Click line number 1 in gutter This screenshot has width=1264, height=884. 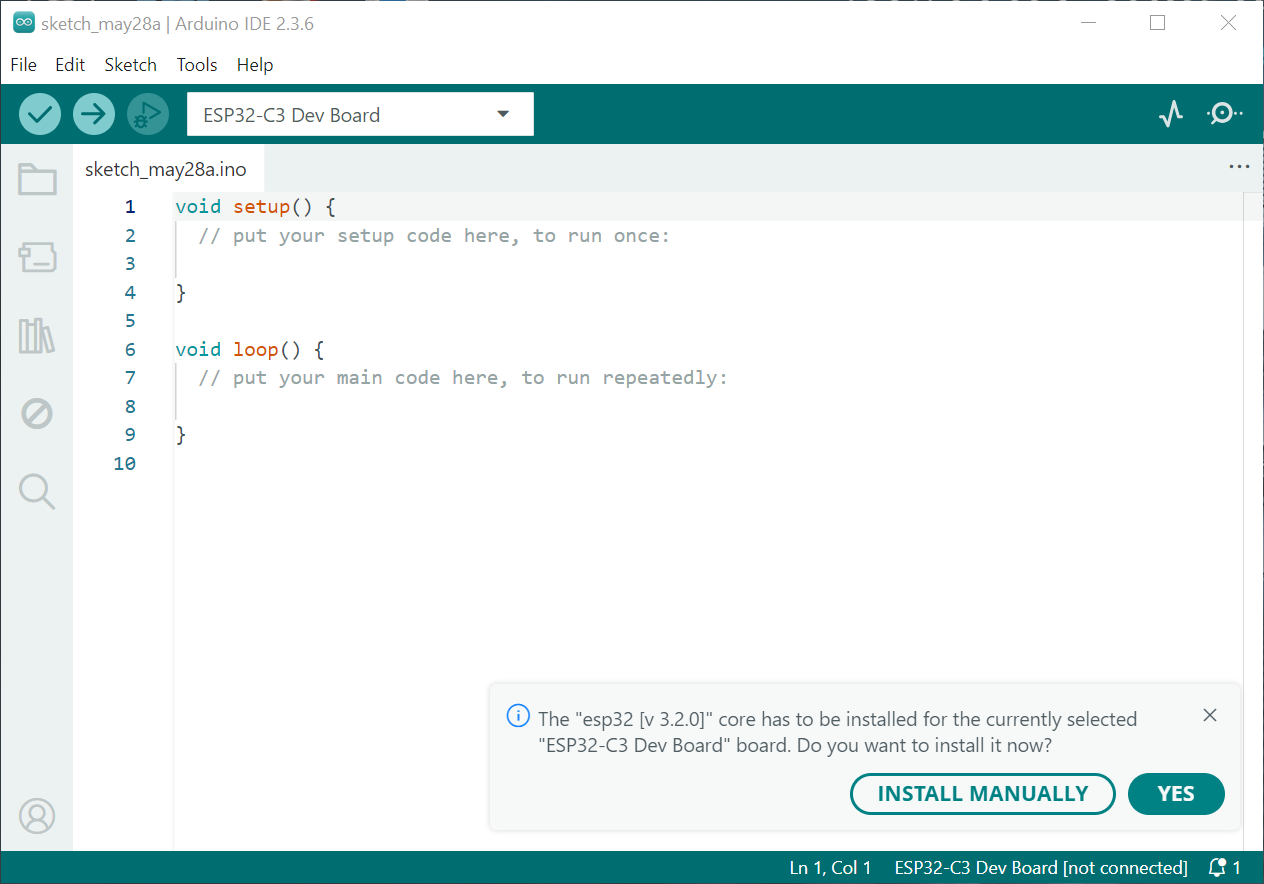130,207
